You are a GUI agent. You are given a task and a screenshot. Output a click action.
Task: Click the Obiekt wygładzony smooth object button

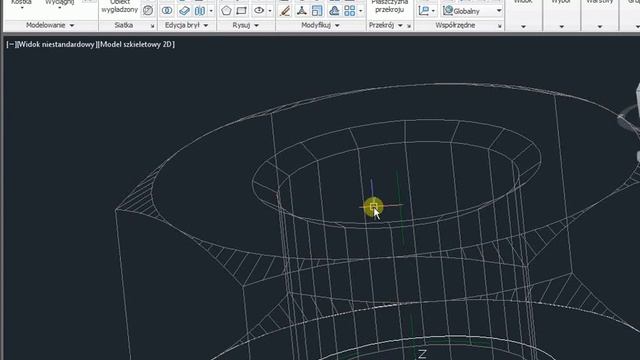(120, 7)
